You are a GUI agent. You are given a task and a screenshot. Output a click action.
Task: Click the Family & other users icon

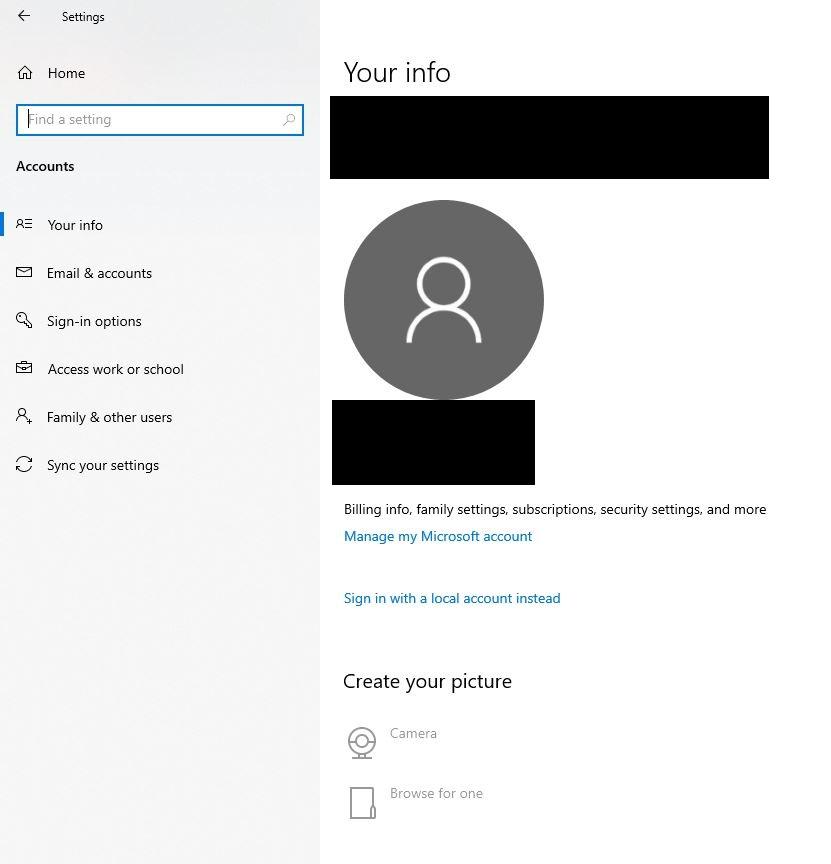[x=24, y=416]
